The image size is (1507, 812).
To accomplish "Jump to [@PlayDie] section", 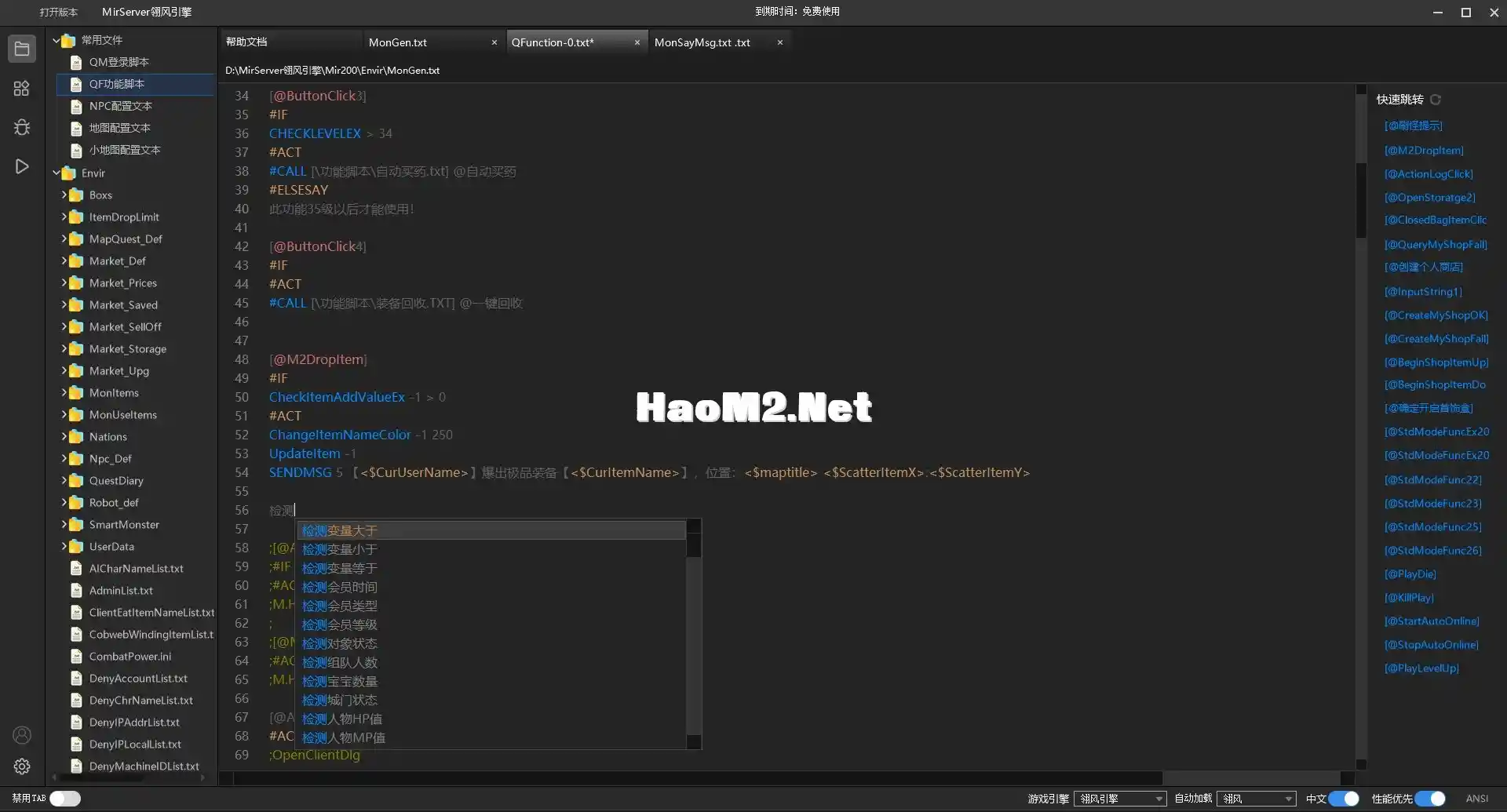I will [1410, 573].
